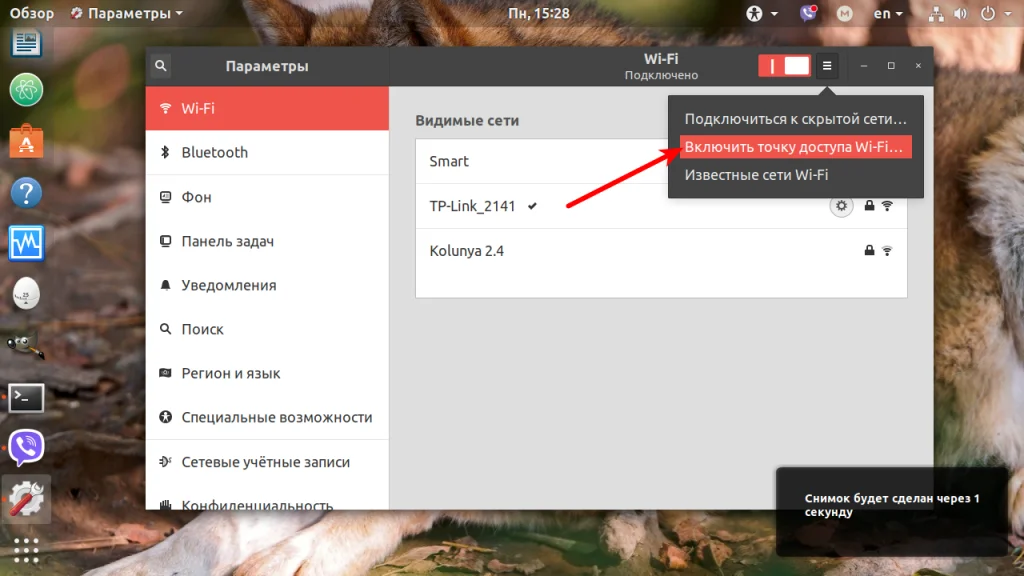Open Регион и язык panel

267,374
